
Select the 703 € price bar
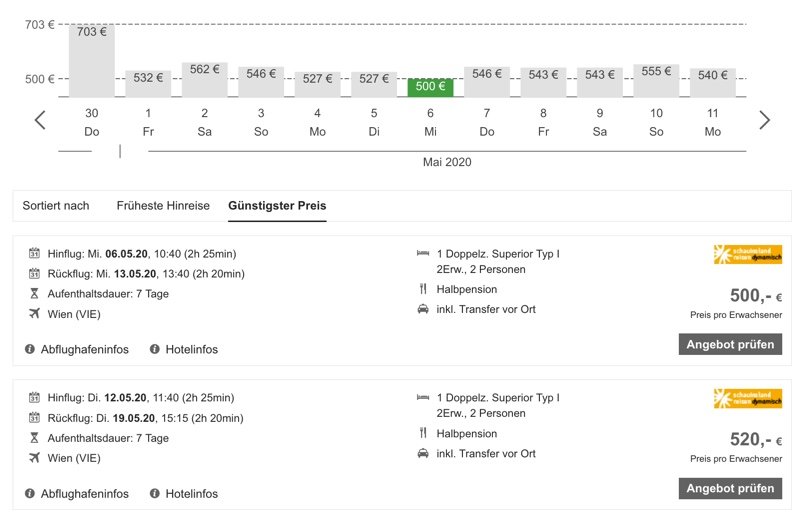pyautogui.click(x=92, y=60)
